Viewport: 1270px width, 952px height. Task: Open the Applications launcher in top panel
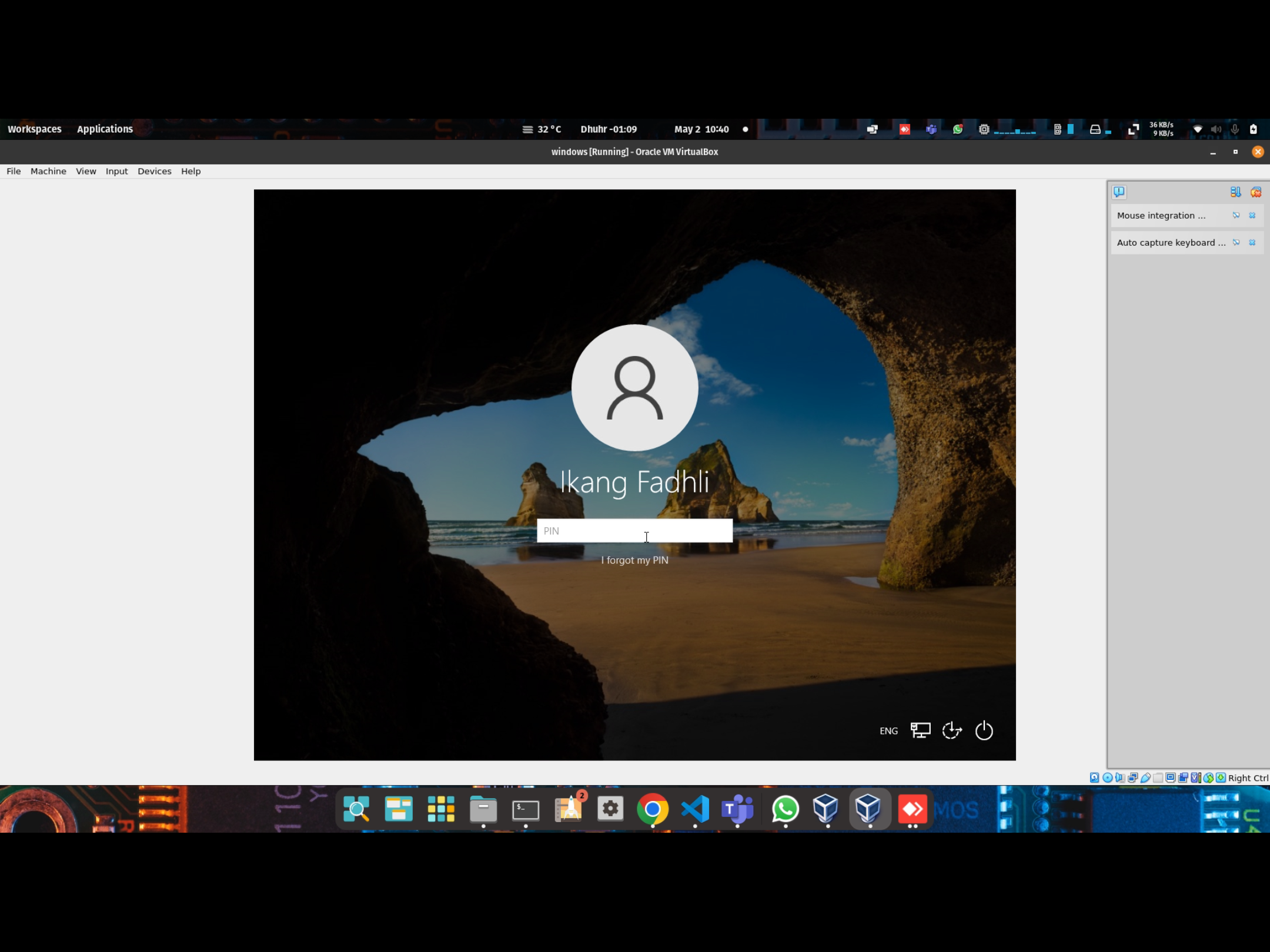coord(105,129)
